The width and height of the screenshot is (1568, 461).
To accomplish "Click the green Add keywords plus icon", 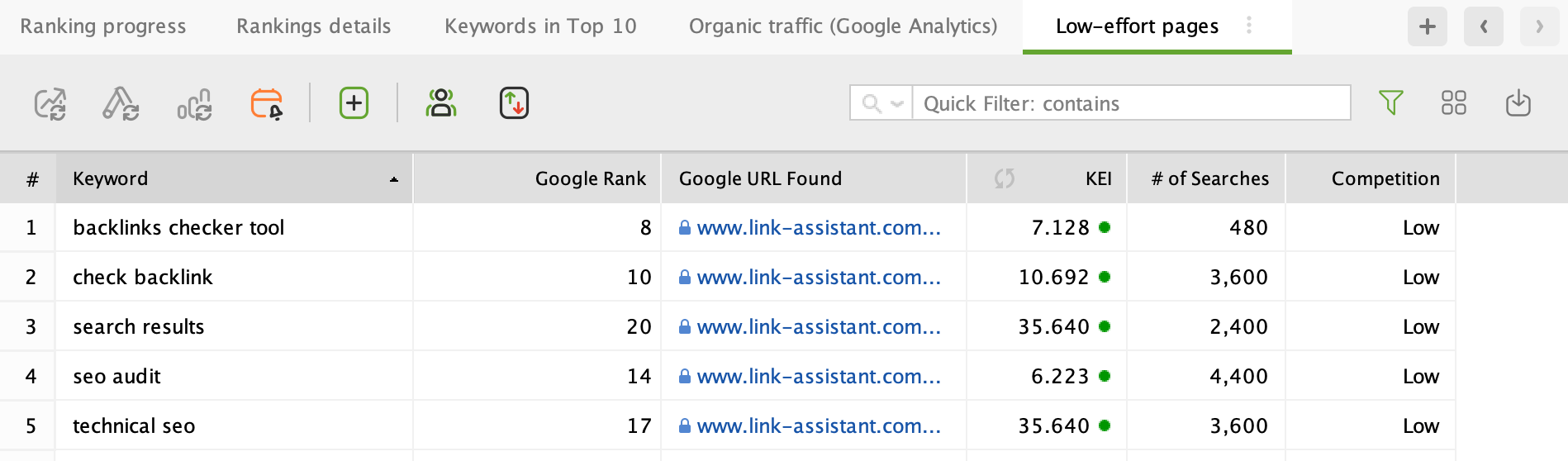I will click(354, 103).
